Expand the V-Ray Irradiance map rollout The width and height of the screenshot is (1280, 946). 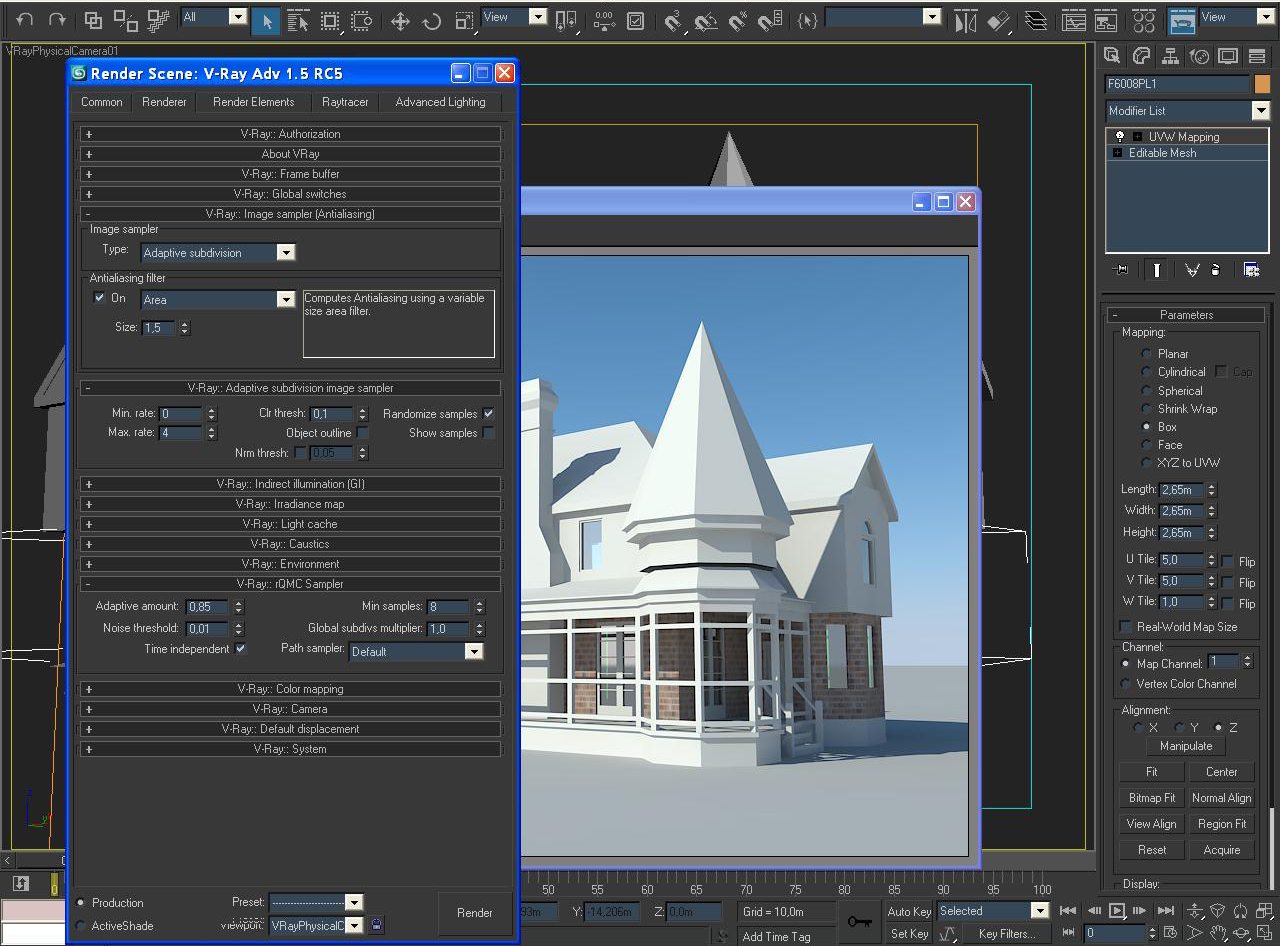(290, 504)
